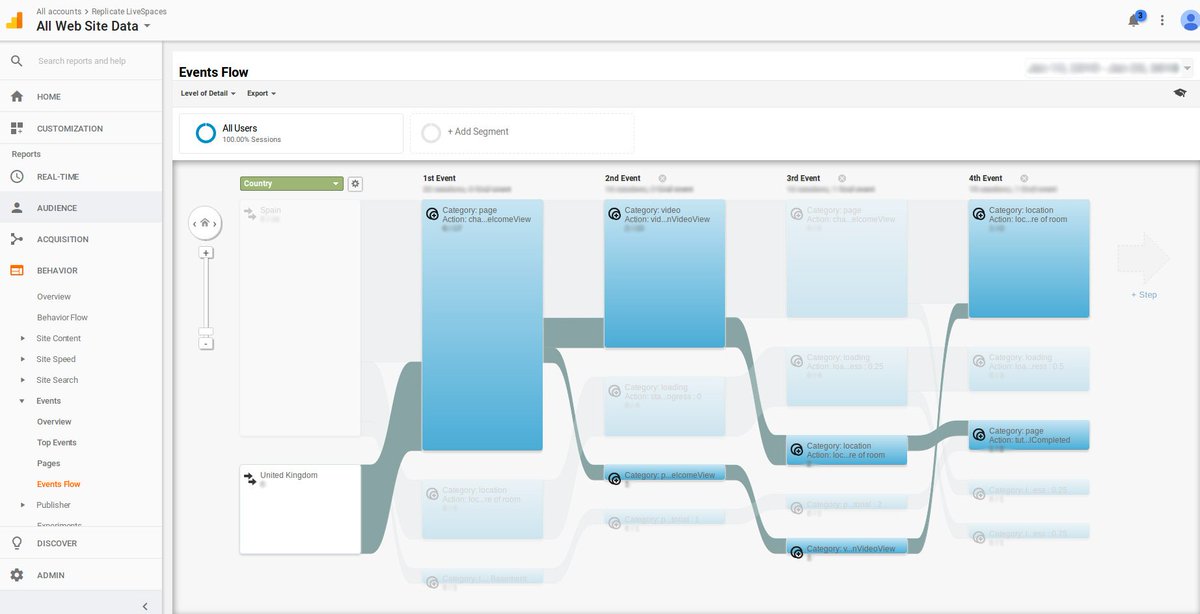Click the plus icon to zoom into the flow

coord(206,252)
